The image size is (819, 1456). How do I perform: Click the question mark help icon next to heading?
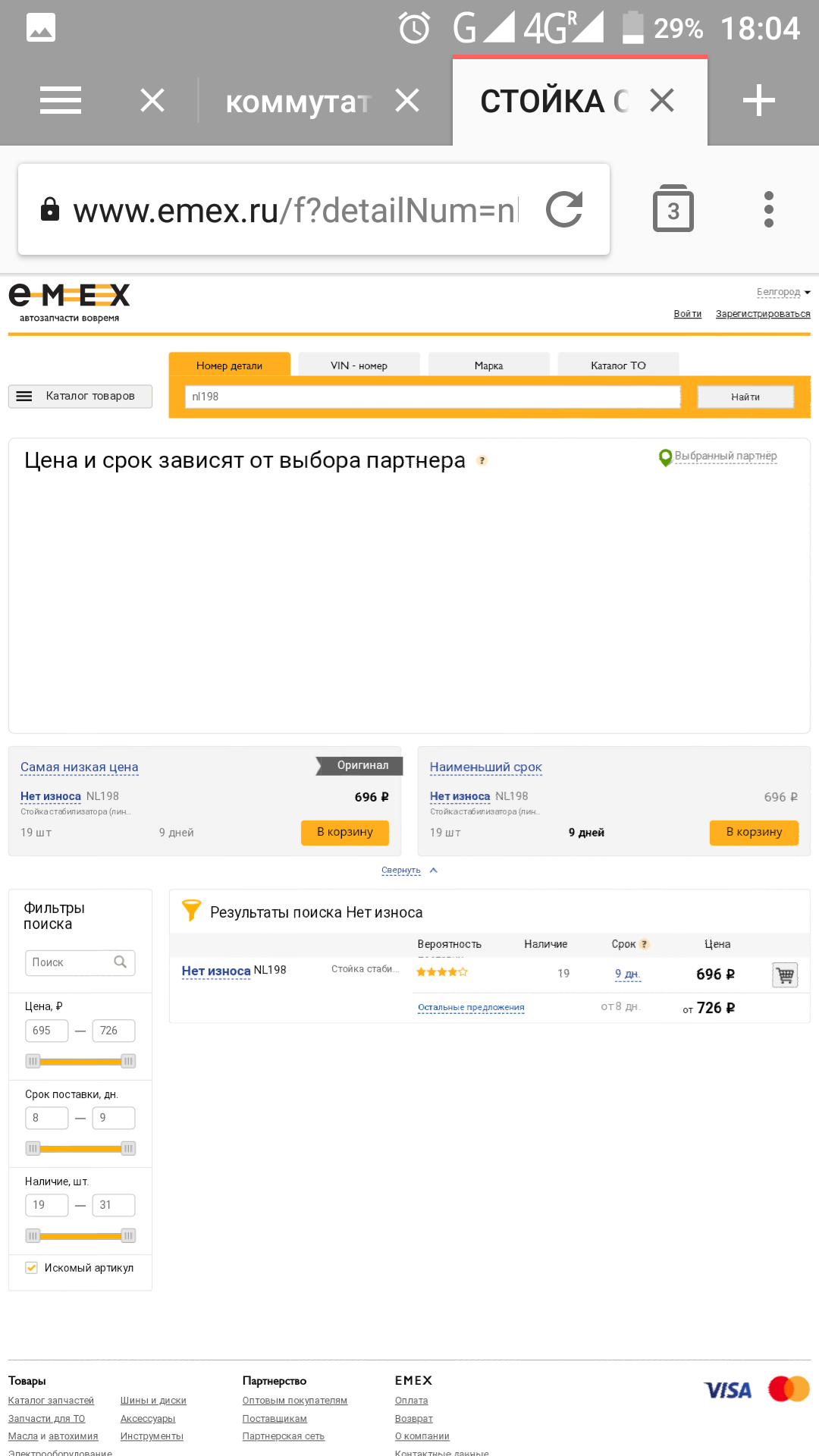coord(482,460)
